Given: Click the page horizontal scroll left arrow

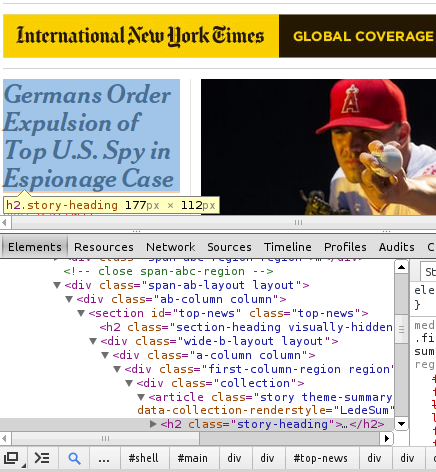Looking at the screenshot, I should point(4,222).
